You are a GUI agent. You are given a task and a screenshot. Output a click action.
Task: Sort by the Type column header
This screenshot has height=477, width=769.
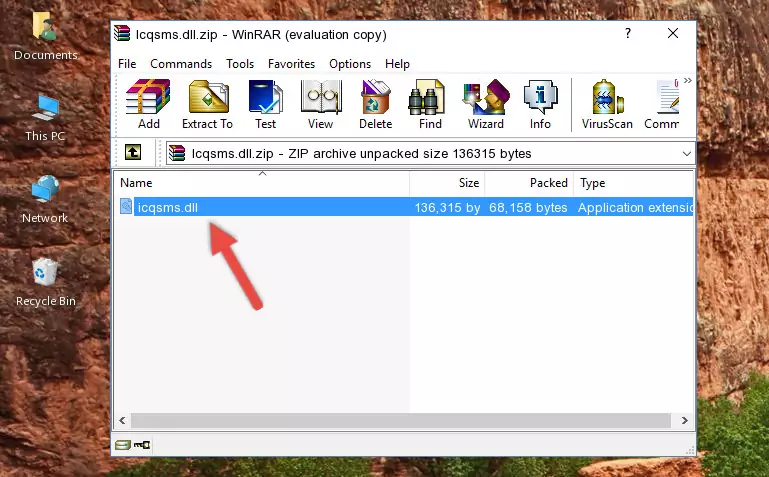pyautogui.click(x=633, y=183)
